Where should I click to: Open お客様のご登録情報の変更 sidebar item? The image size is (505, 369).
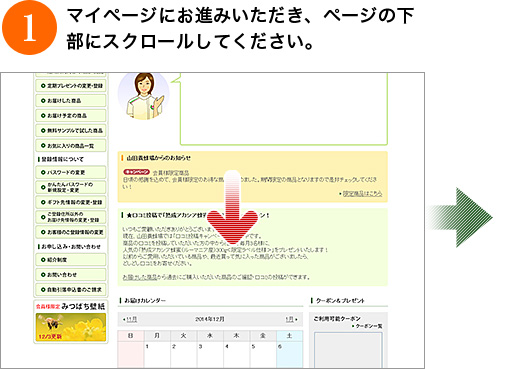tap(71, 232)
